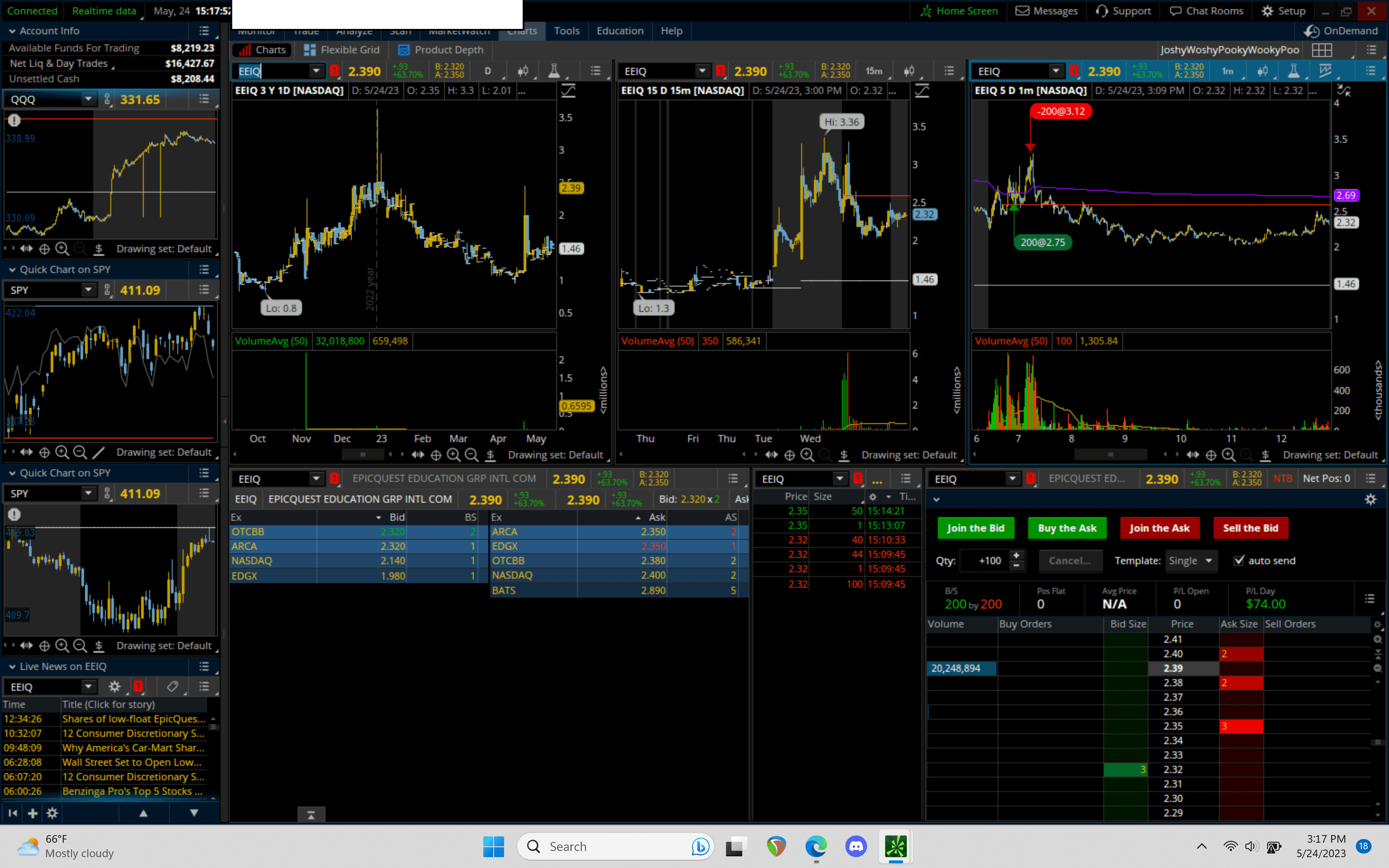Open the beaker pattern tool on the daily chart
This screenshot has height=868, width=1389.
pyautogui.click(x=554, y=71)
